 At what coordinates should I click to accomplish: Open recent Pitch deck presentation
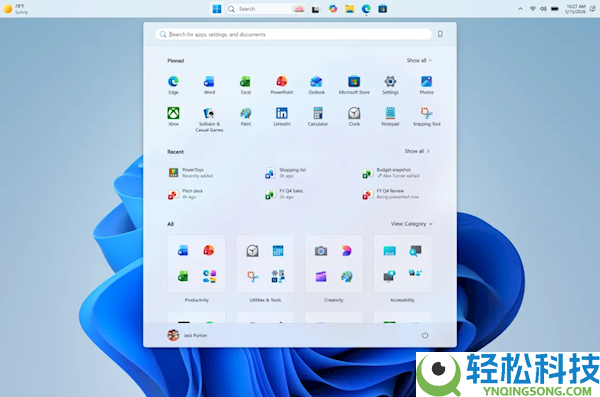coord(186,194)
